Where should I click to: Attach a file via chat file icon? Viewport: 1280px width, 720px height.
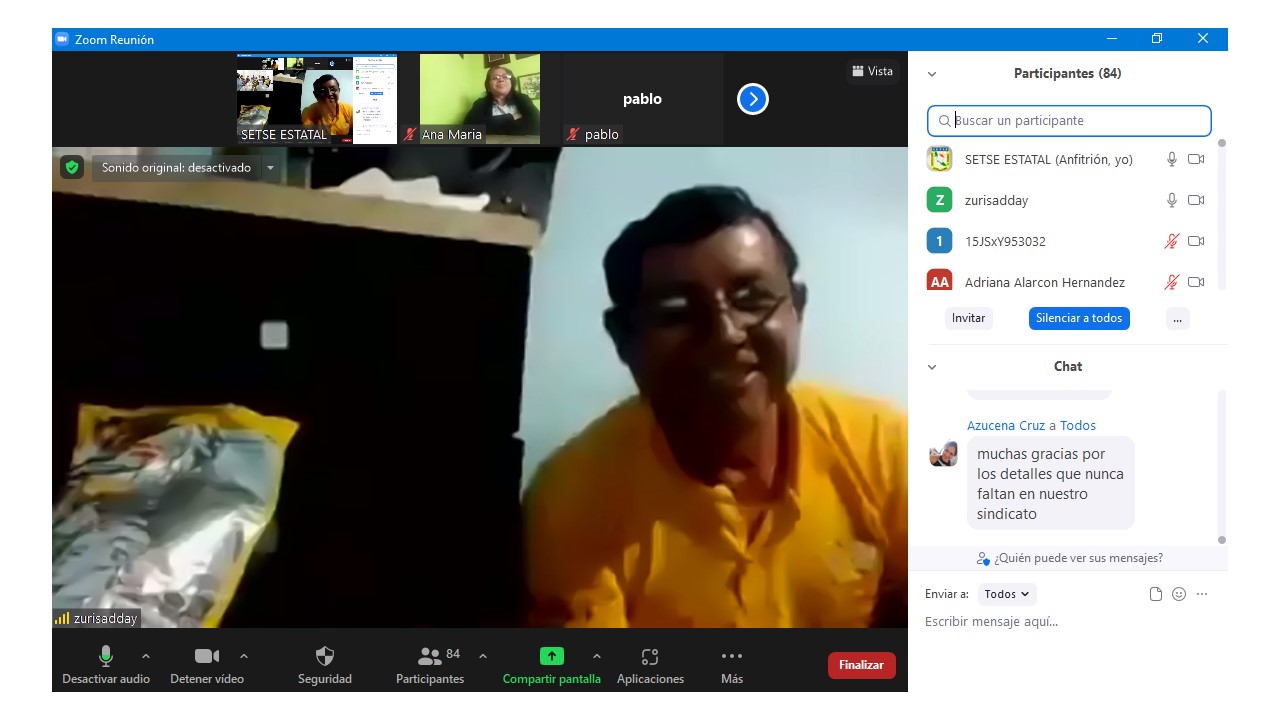(x=1156, y=594)
